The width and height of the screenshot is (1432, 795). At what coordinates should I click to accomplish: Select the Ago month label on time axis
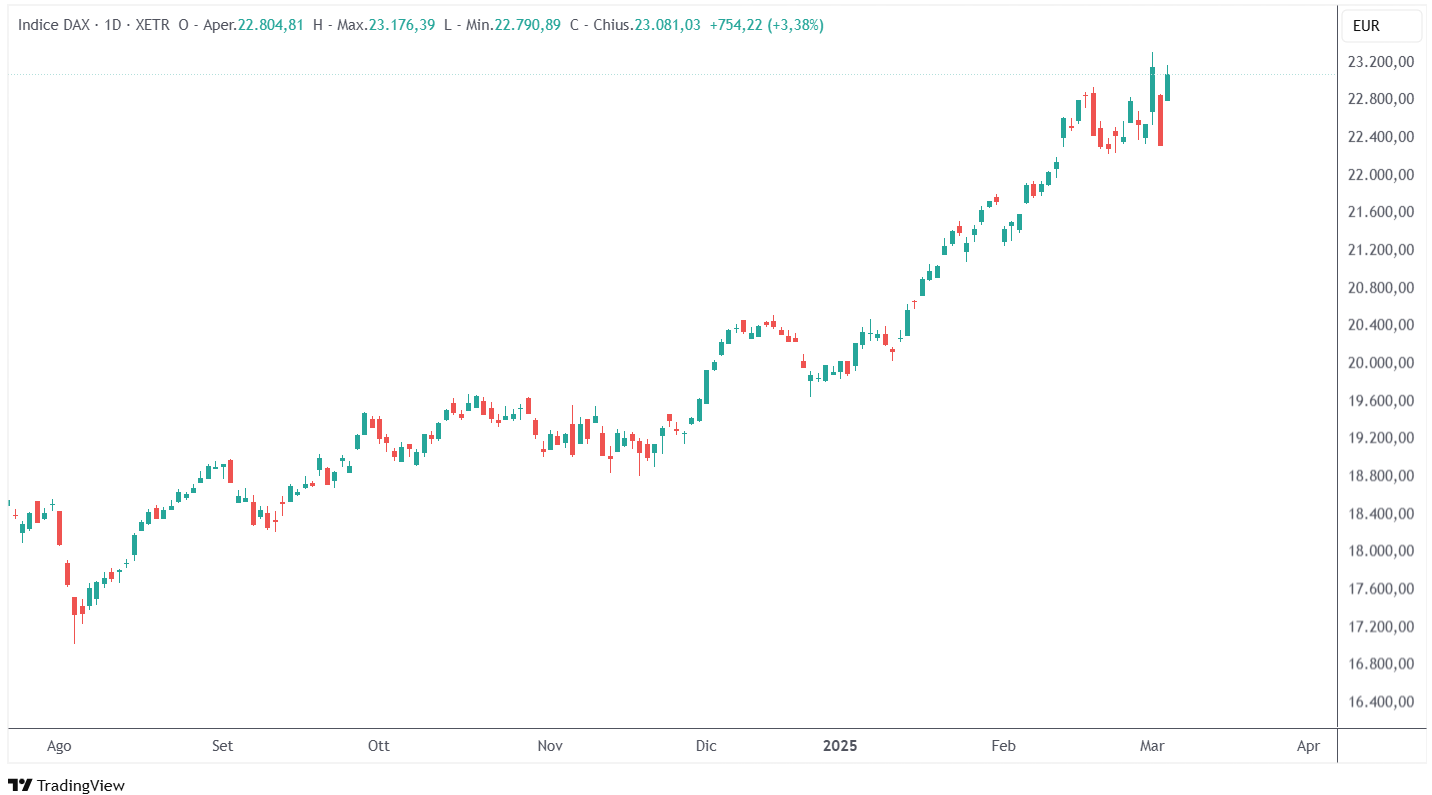pos(59,746)
